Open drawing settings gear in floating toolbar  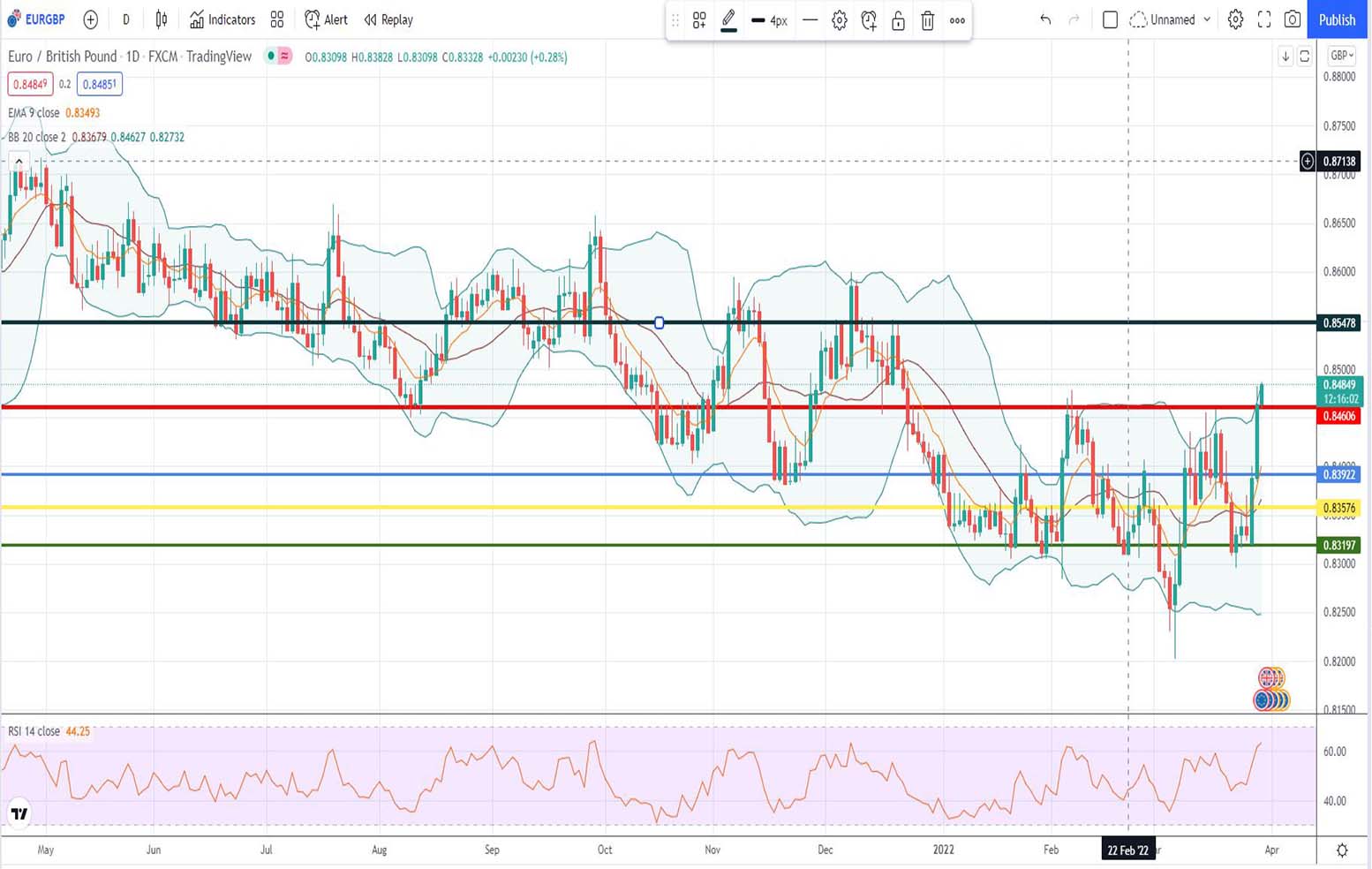tap(839, 20)
